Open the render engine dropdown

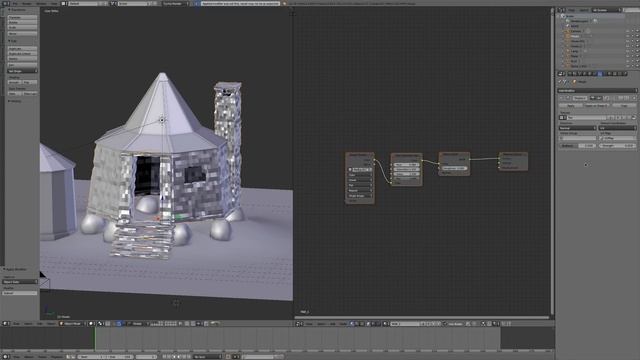click(x=176, y=3)
